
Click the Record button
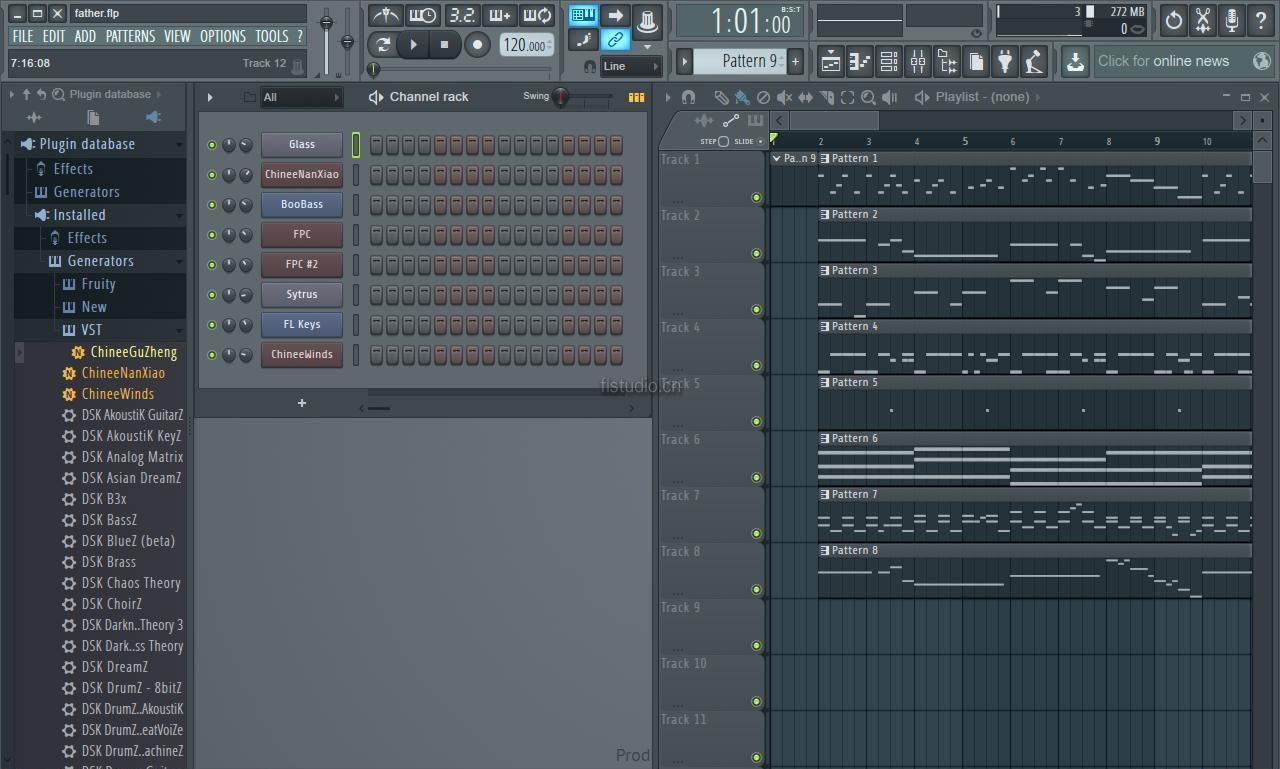tap(478, 44)
